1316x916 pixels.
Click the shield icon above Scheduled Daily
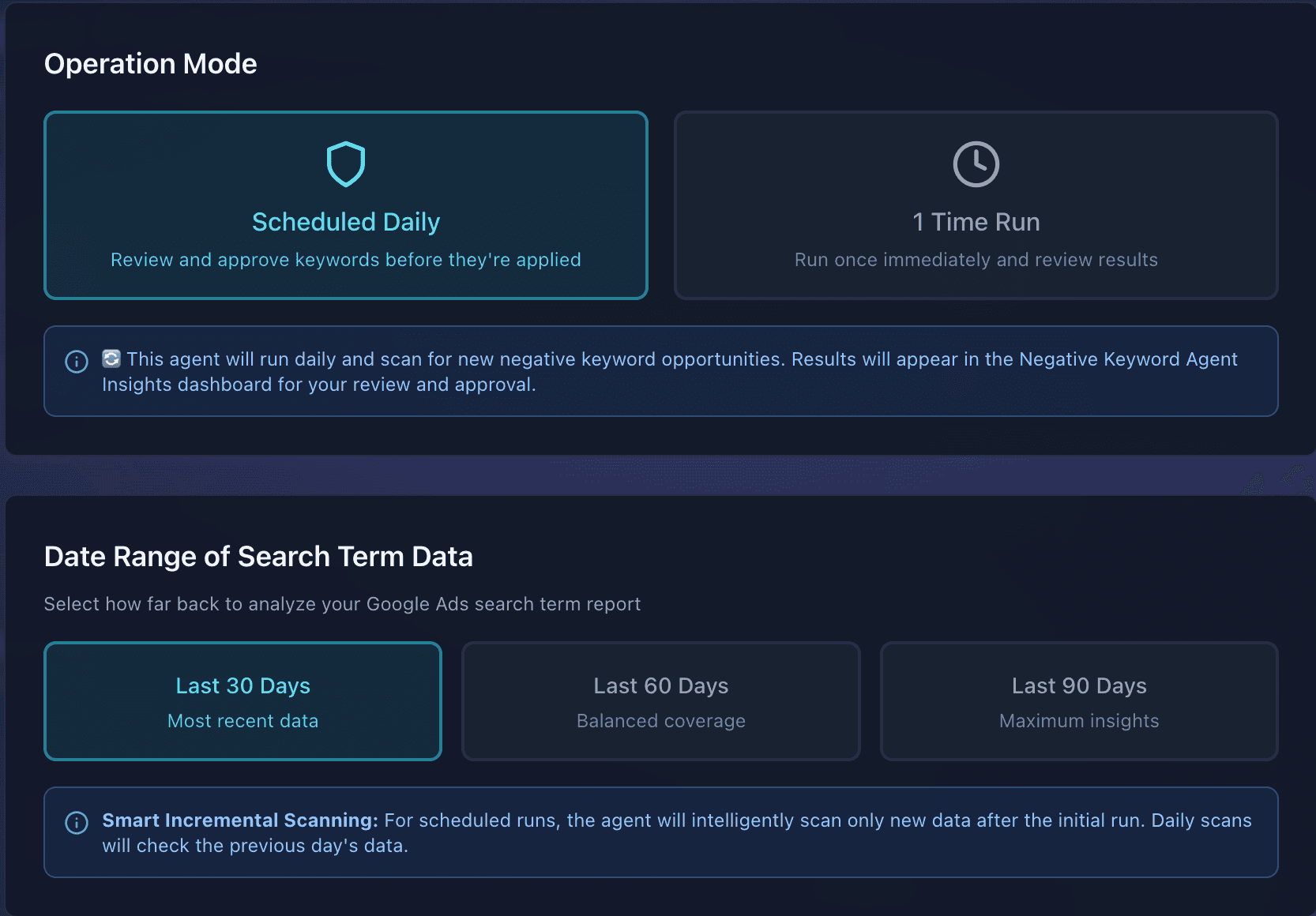click(x=345, y=163)
